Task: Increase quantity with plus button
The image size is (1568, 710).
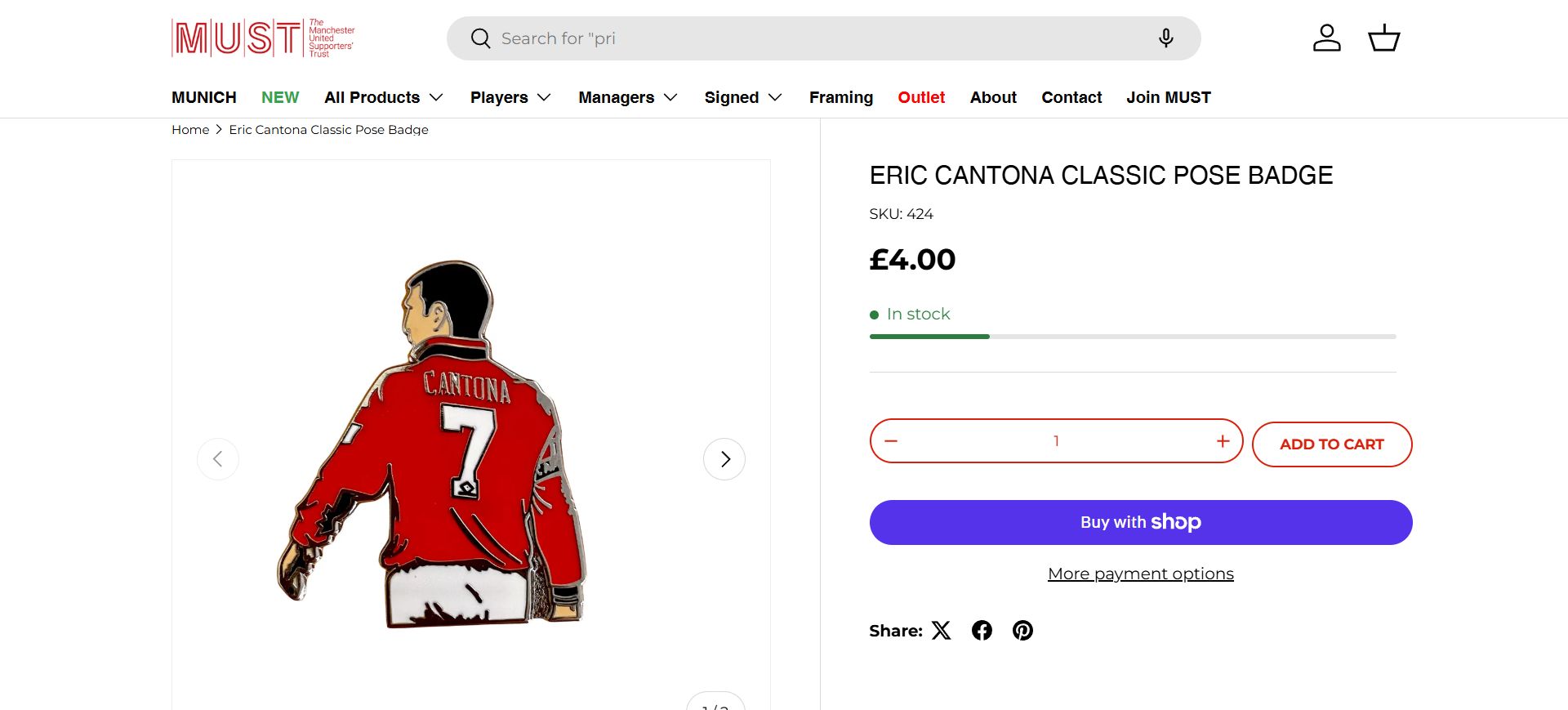Action: coord(1223,441)
